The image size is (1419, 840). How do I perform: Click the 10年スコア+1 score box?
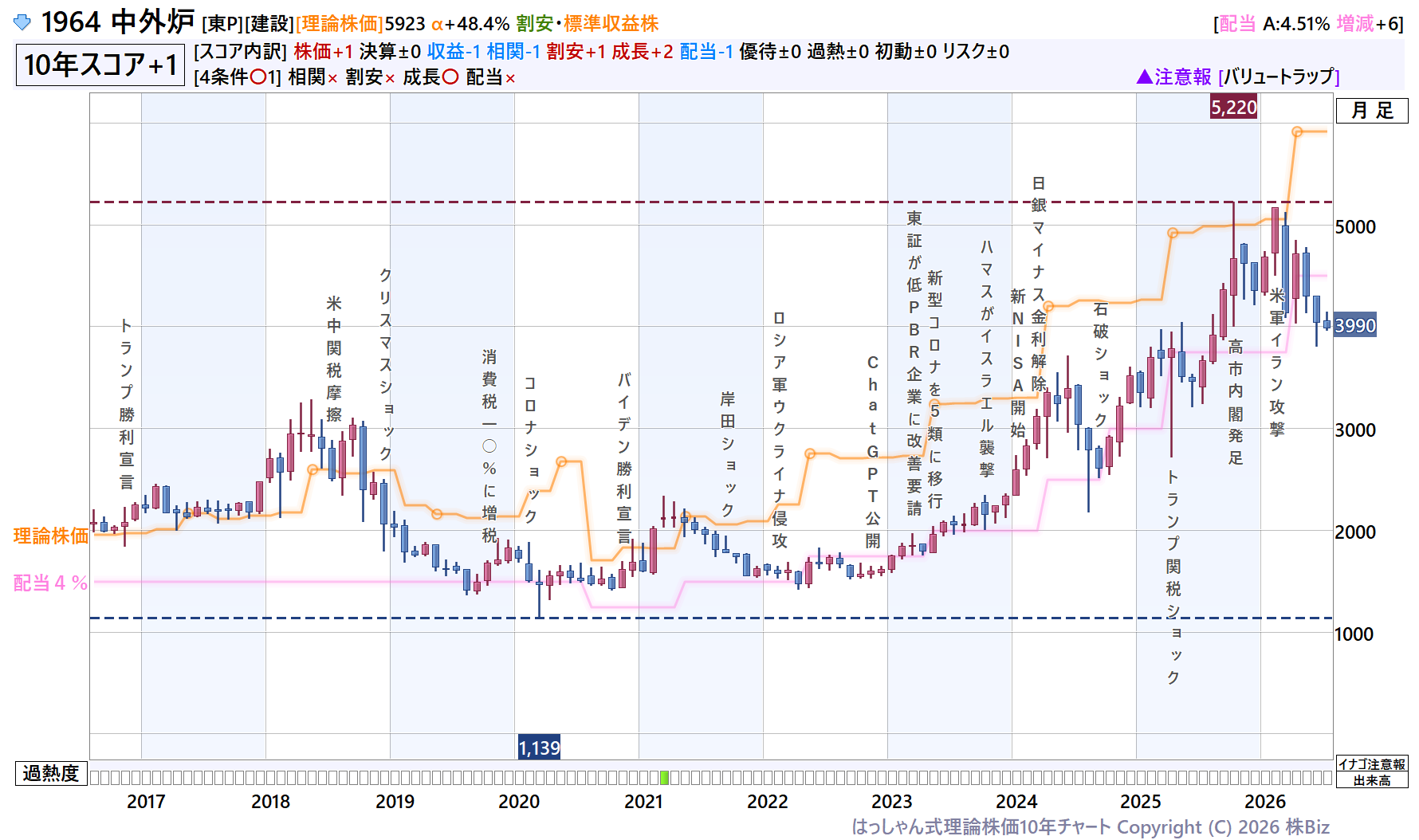100,65
